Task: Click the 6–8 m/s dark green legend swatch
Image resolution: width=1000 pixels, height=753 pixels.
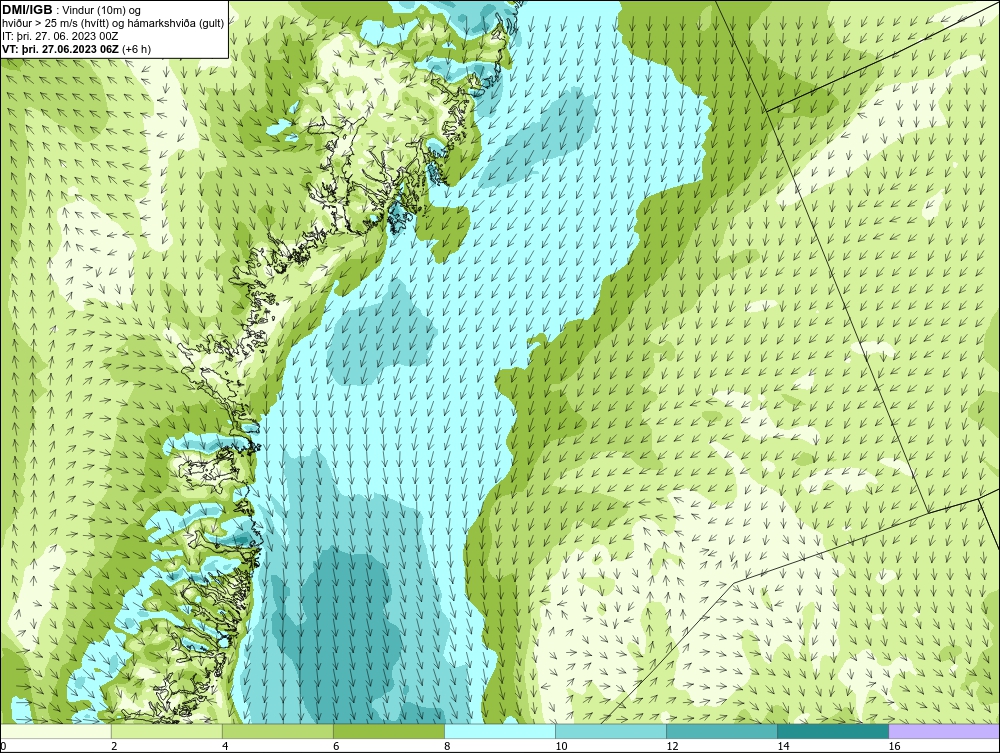Action: 389,731
